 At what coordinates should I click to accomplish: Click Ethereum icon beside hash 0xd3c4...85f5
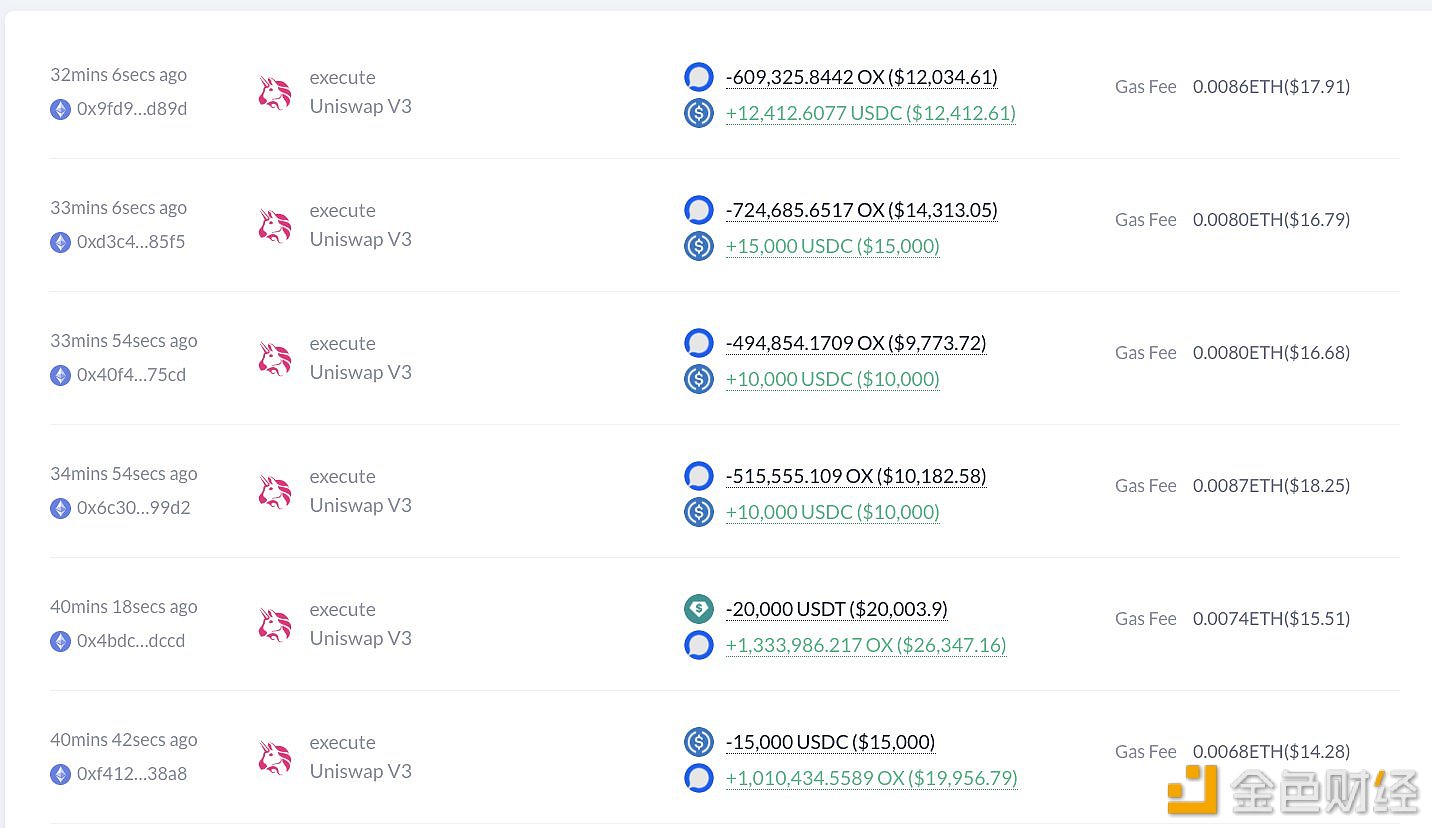tap(61, 242)
